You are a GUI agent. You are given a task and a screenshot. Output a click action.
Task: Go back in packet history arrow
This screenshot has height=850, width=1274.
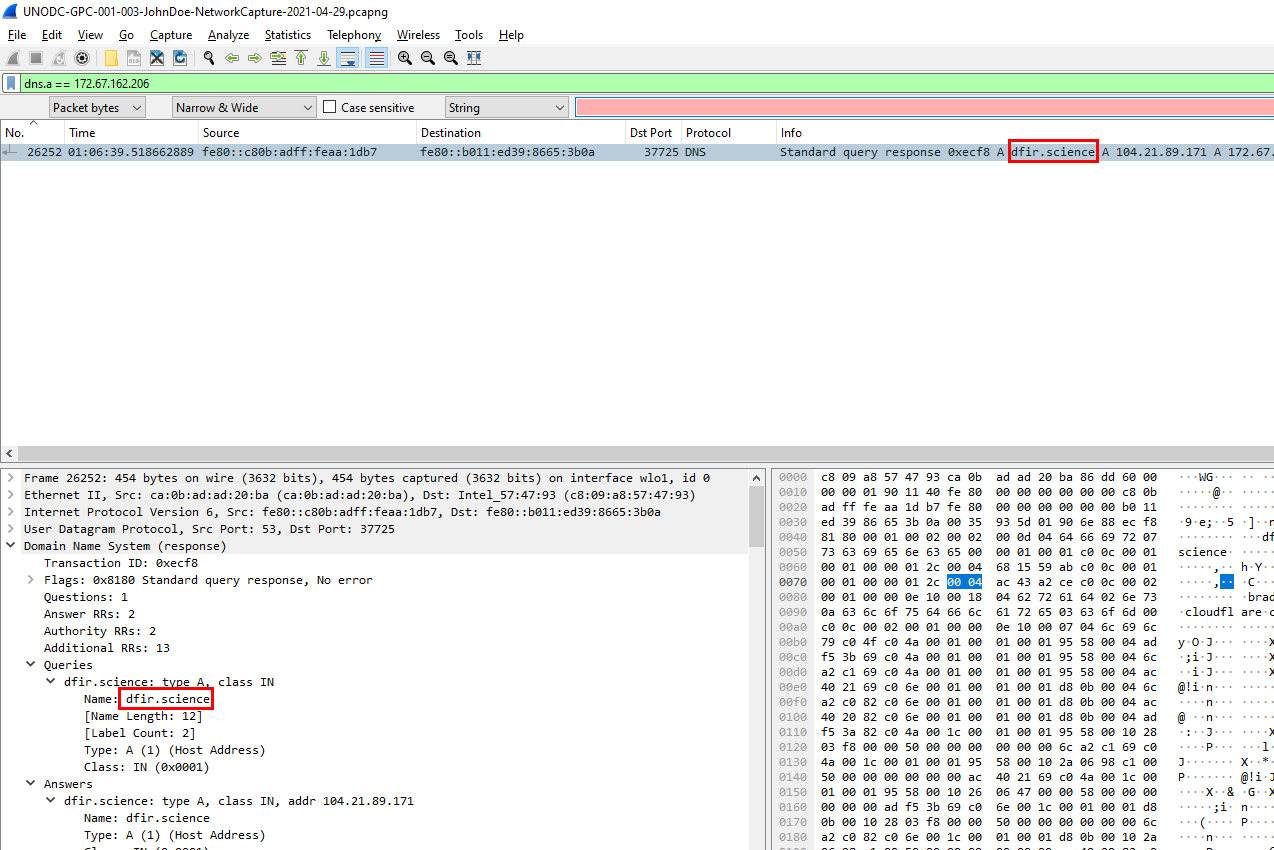pos(232,58)
